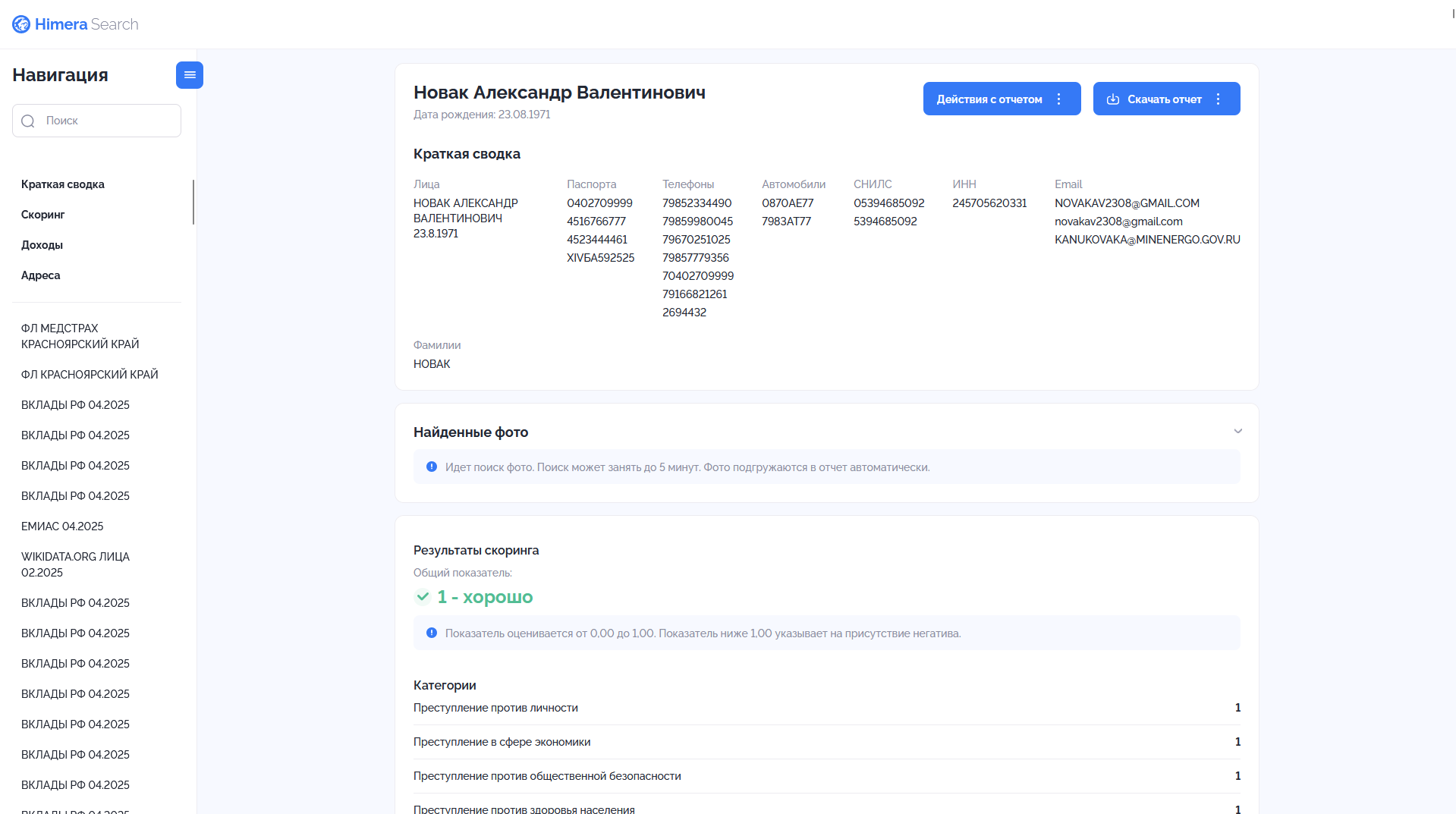This screenshot has height=814, width=1456.
Task: Open WIKIDATA.ORG ЛИЦА 02.2025 entry
Action: coord(76,564)
